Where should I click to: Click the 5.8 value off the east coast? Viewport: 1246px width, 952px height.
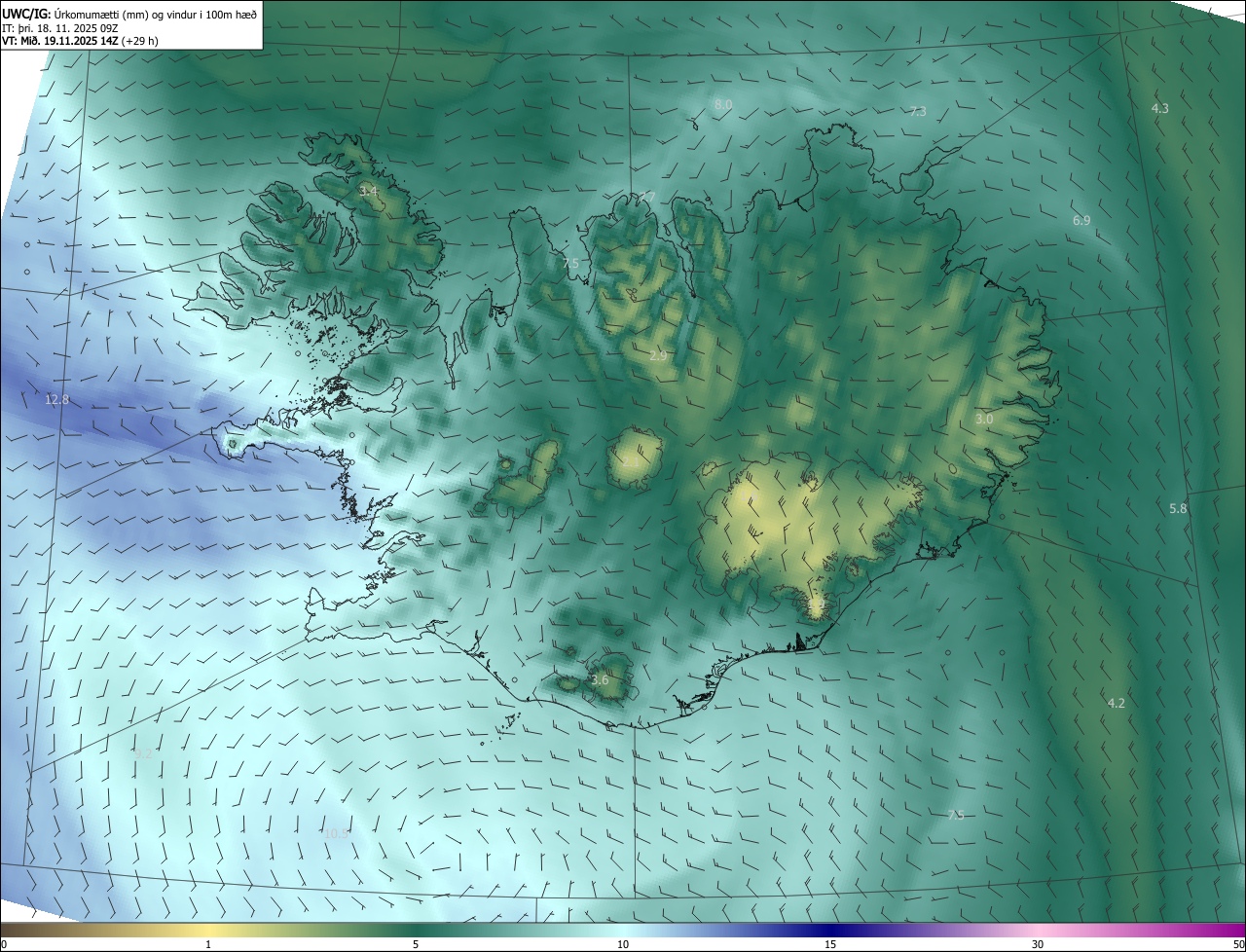pos(1178,508)
